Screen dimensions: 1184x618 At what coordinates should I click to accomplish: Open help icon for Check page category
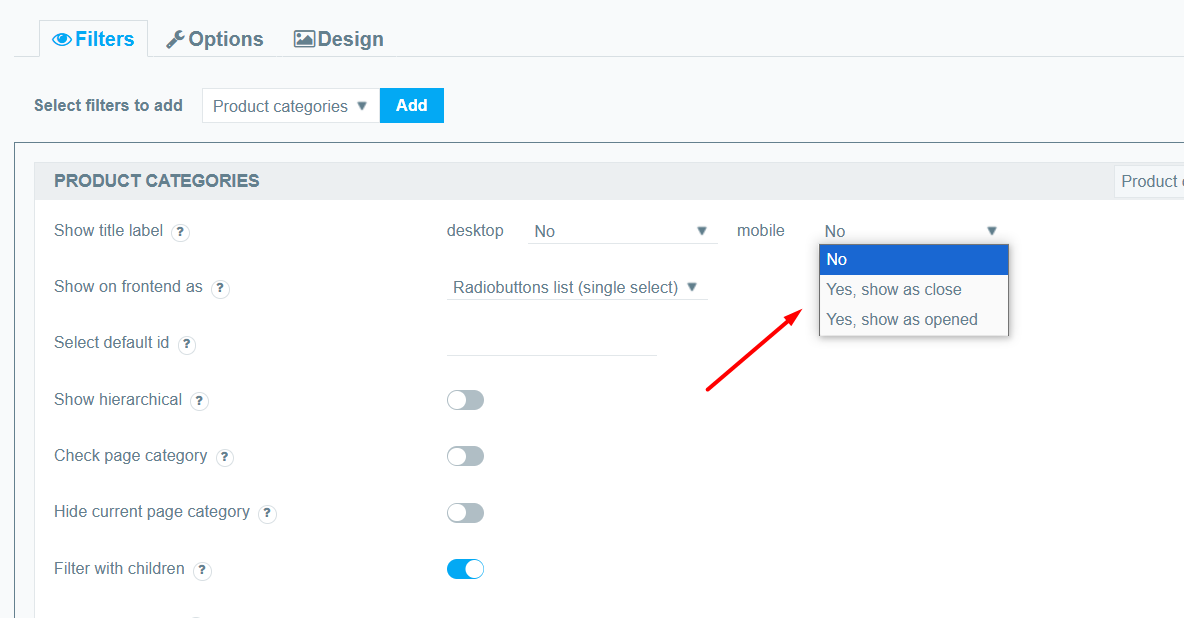coord(224,457)
